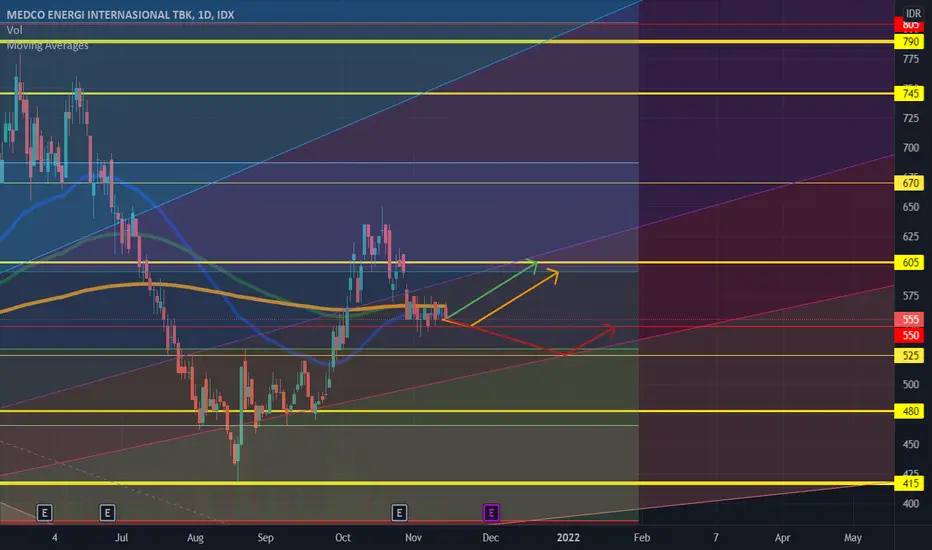Click the pink 555 current price label
The height and width of the screenshot is (550, 932).
(909, 320)
